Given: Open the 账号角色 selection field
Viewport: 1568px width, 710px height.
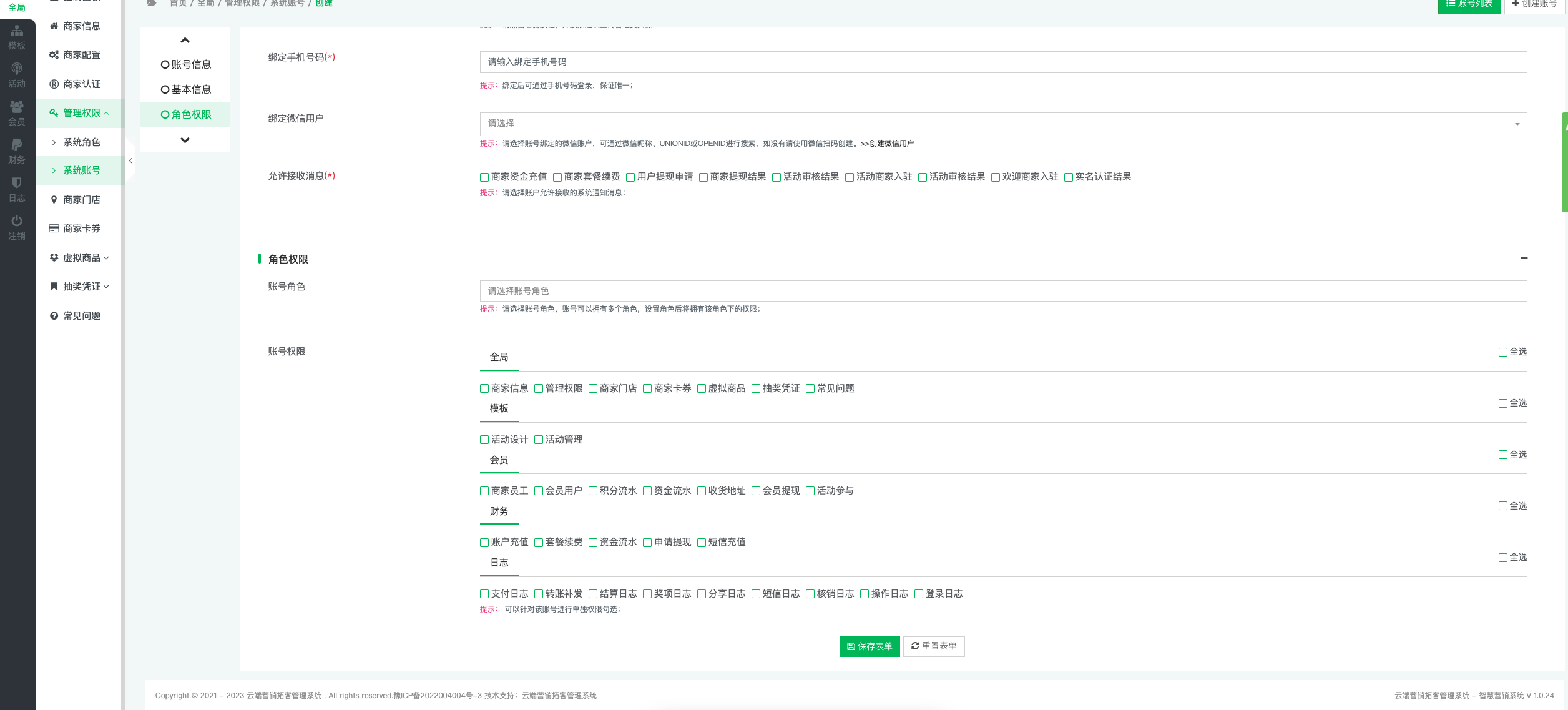Looking at the screenshot, I should pos(1003,291).
